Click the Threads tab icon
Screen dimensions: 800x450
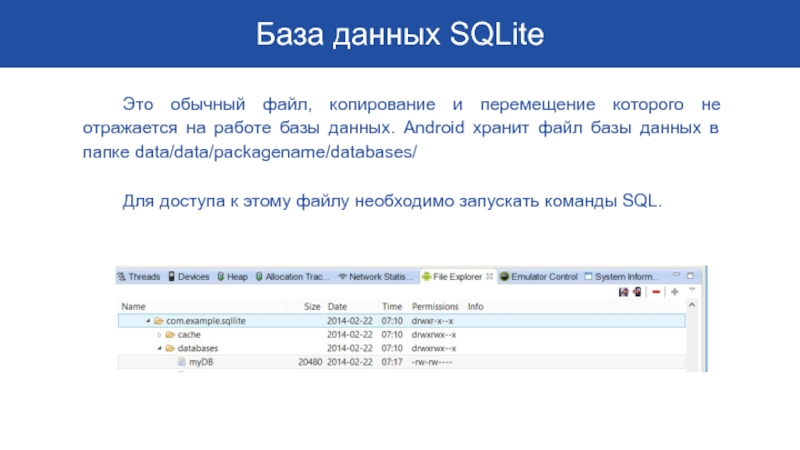121,277
